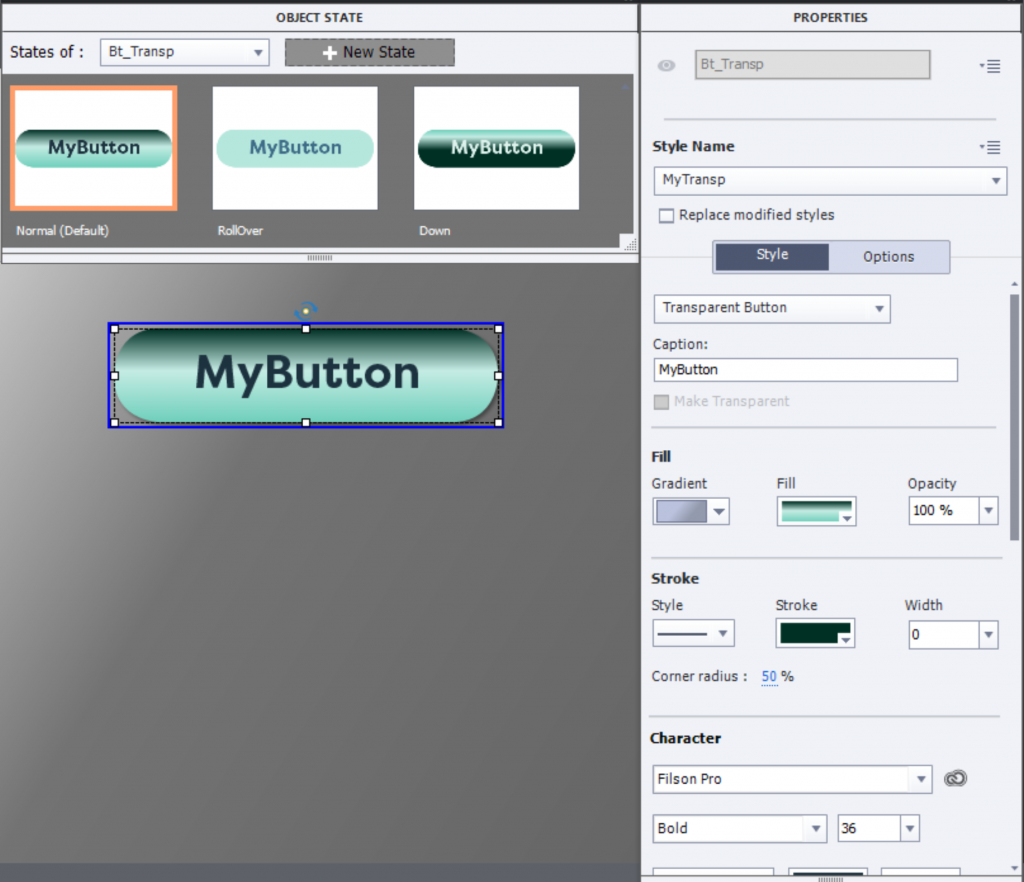Viewport: 1024px width, 882px height.
Task: Expand the States of Bt_Transp dropdown
Action: click(185, 52)
